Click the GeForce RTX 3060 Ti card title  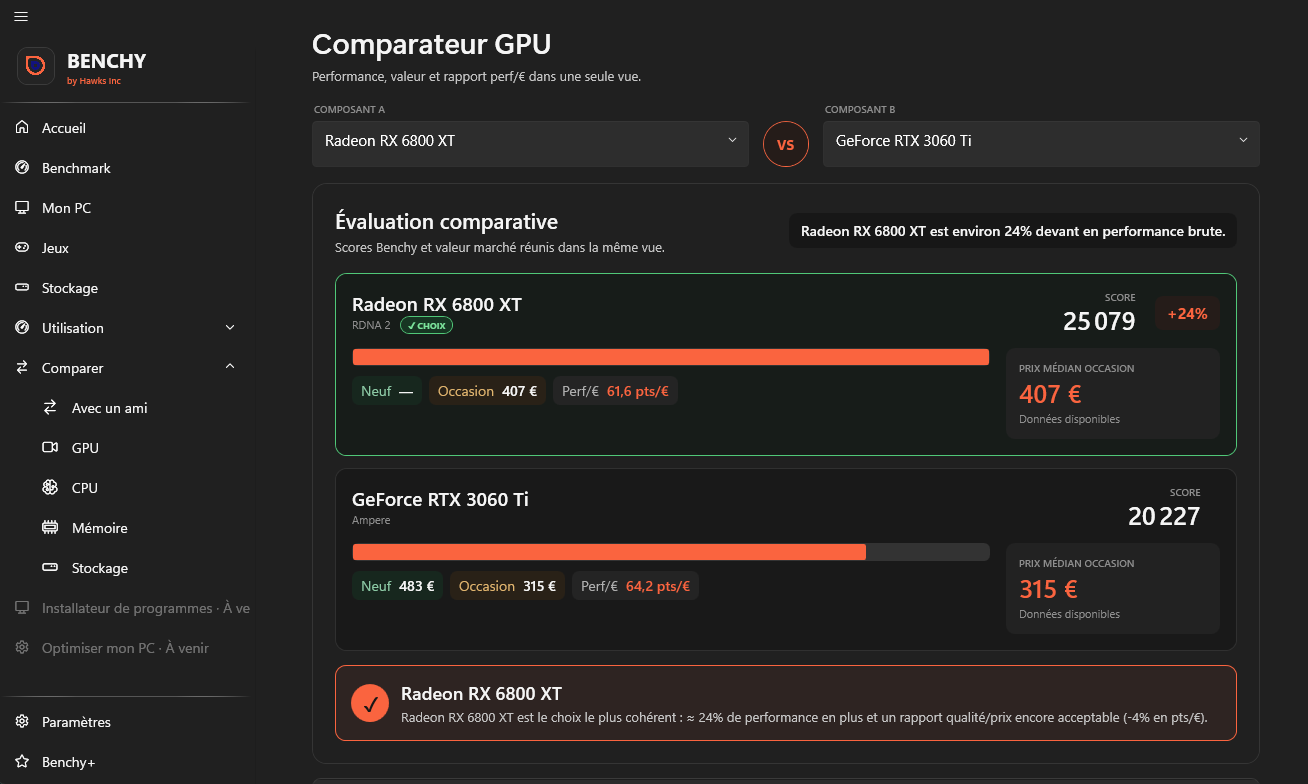coord(440,499)
